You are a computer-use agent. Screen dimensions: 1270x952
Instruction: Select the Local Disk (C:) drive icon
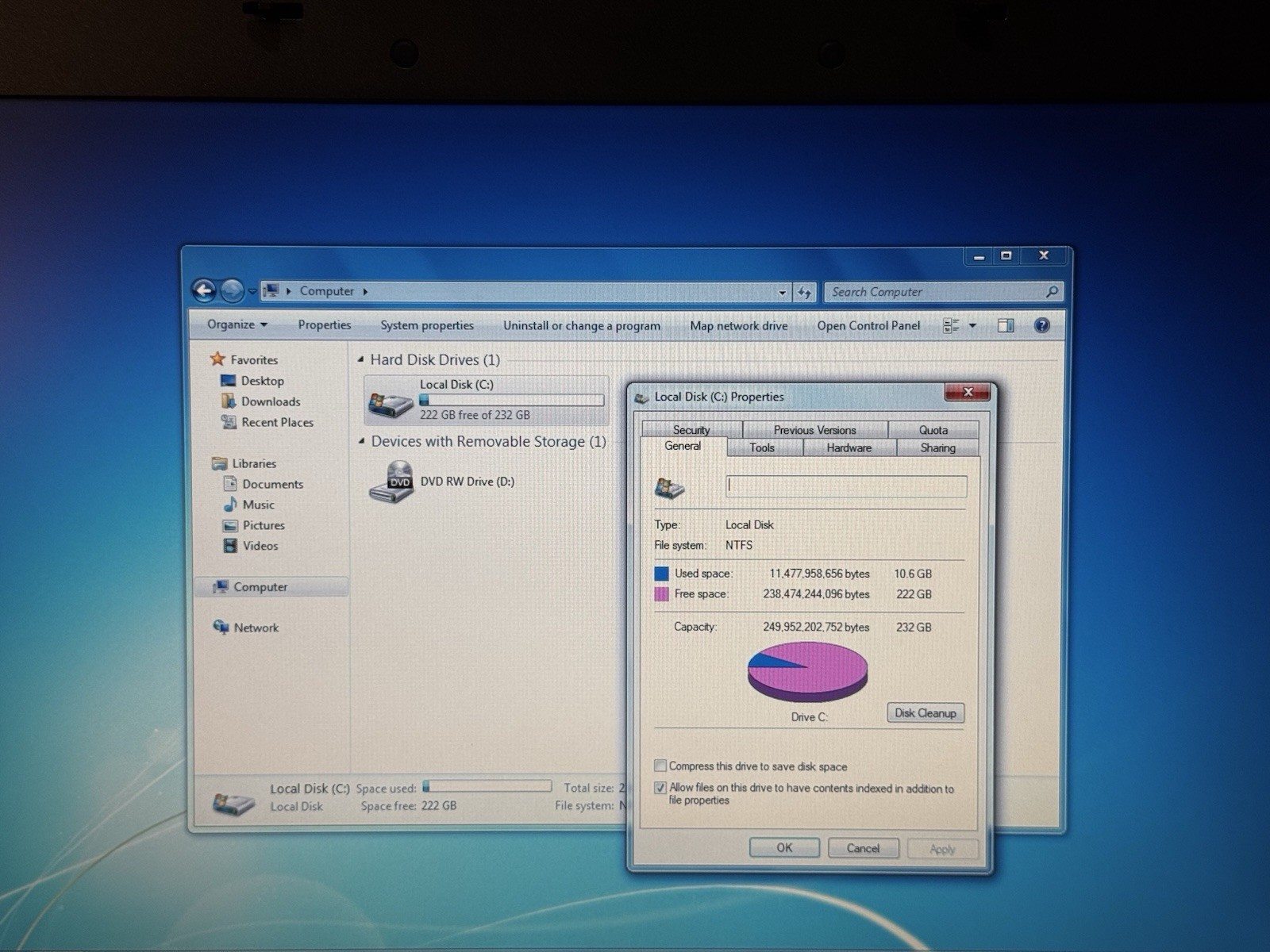391,403
